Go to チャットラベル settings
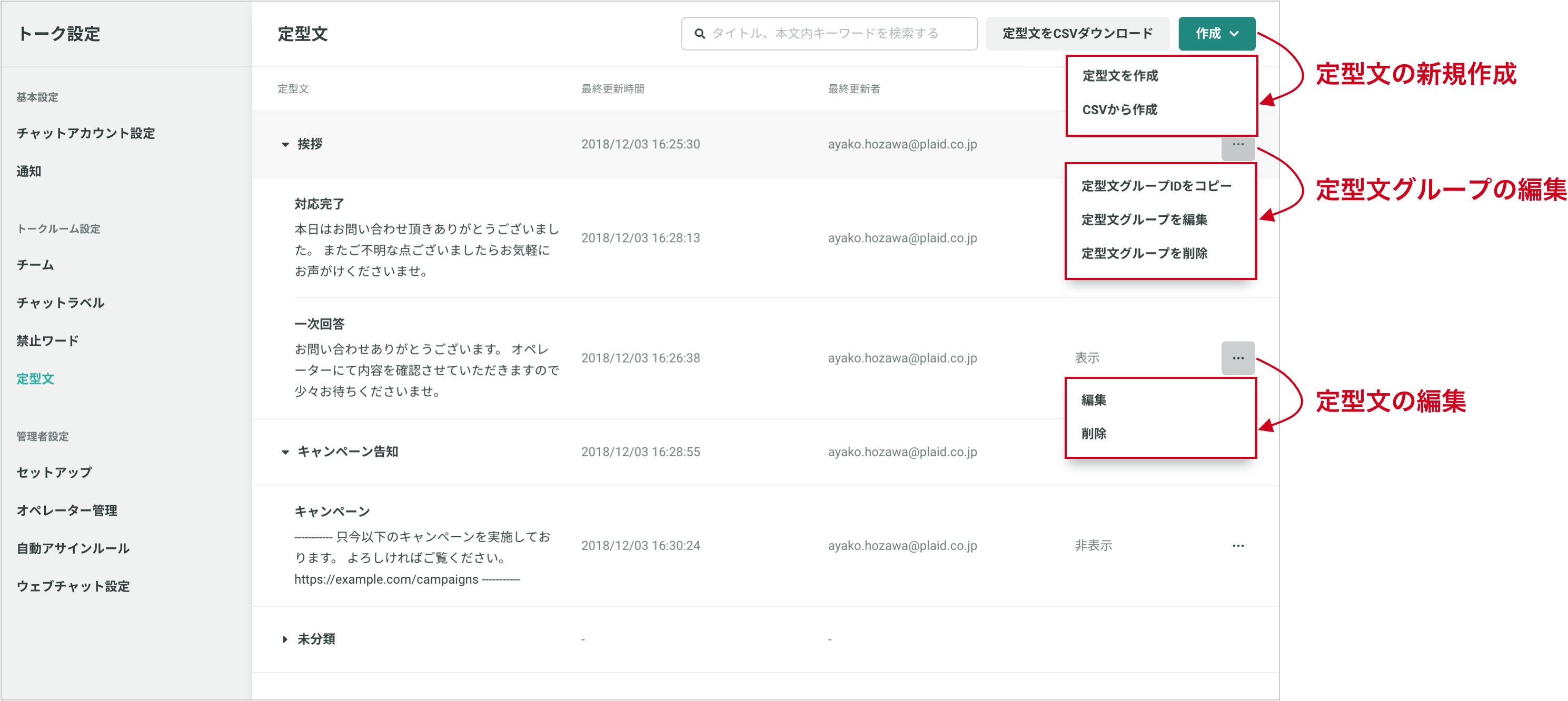 click(x=60, y=303)
